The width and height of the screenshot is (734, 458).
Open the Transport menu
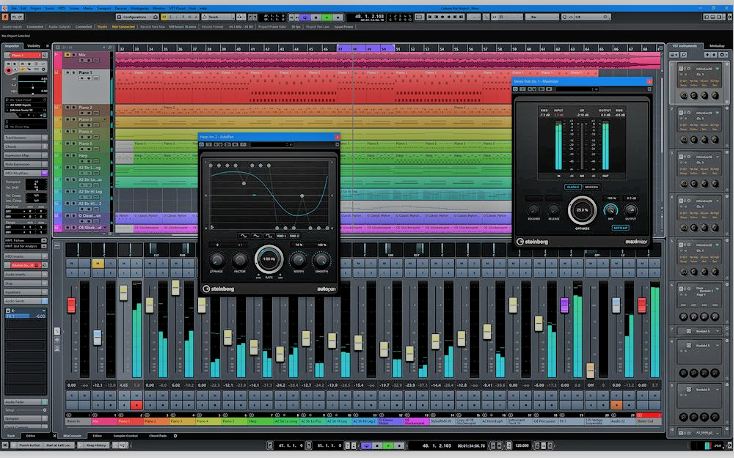(104, 8)
